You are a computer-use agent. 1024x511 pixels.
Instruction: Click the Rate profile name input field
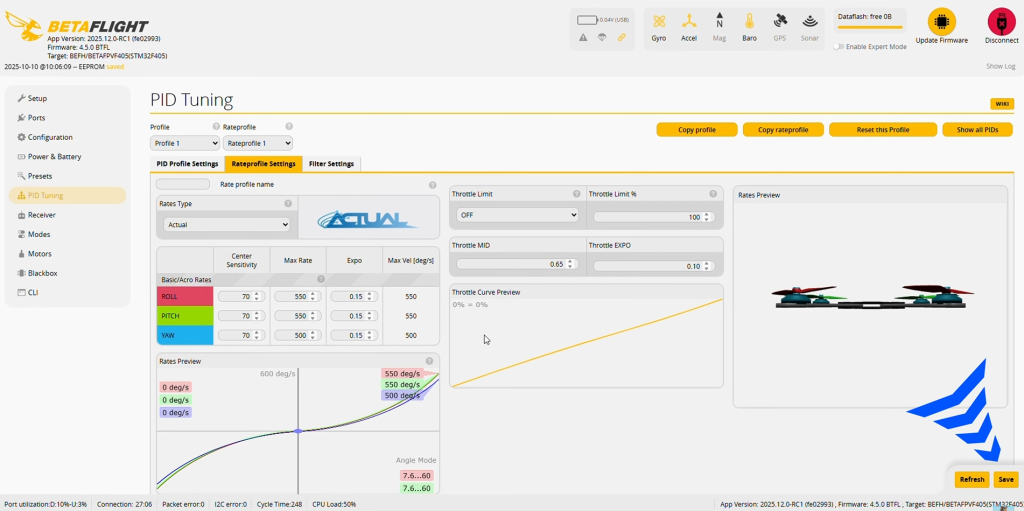[x=183, y=184]
